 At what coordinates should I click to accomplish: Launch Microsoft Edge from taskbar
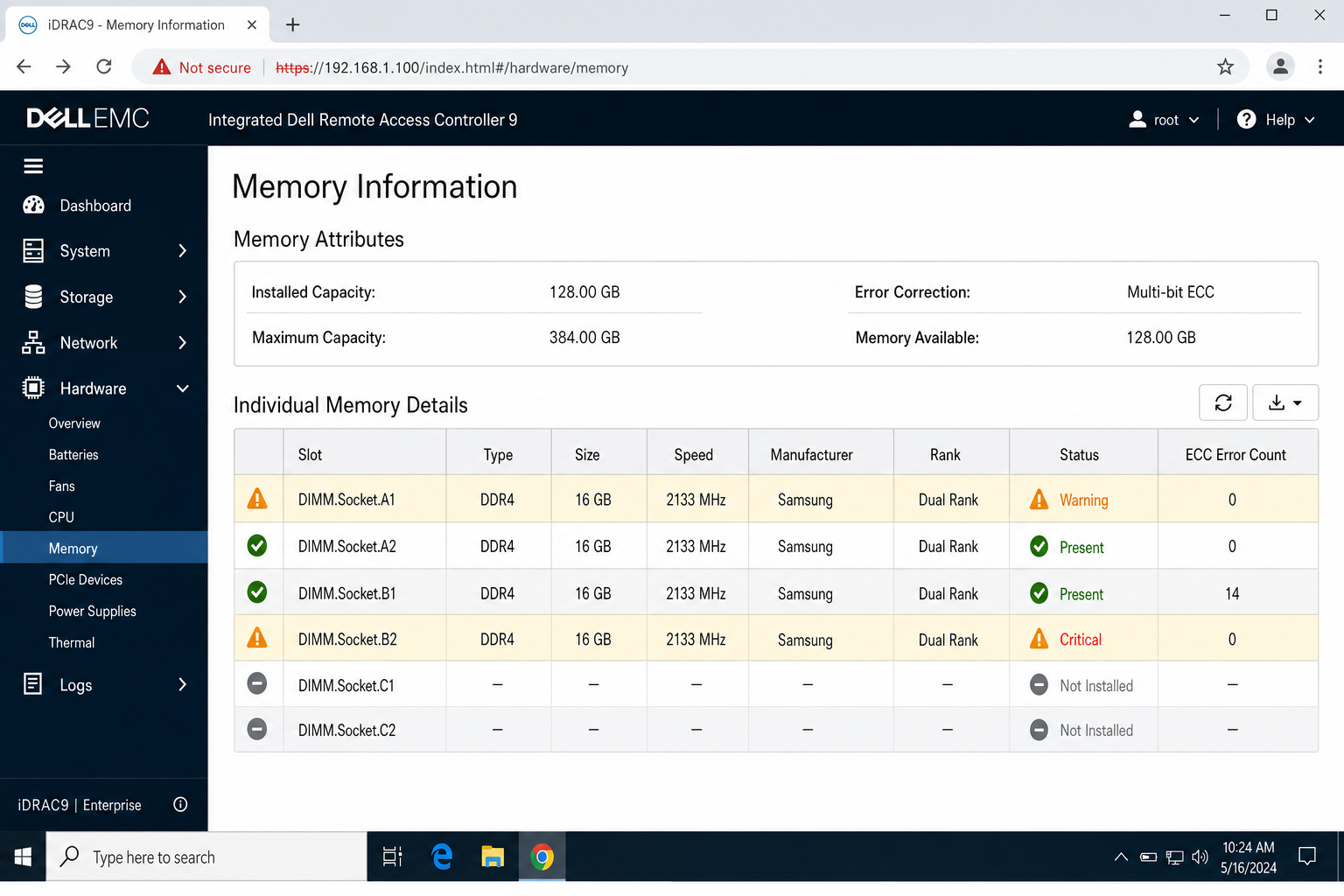[x=442, y=857]
